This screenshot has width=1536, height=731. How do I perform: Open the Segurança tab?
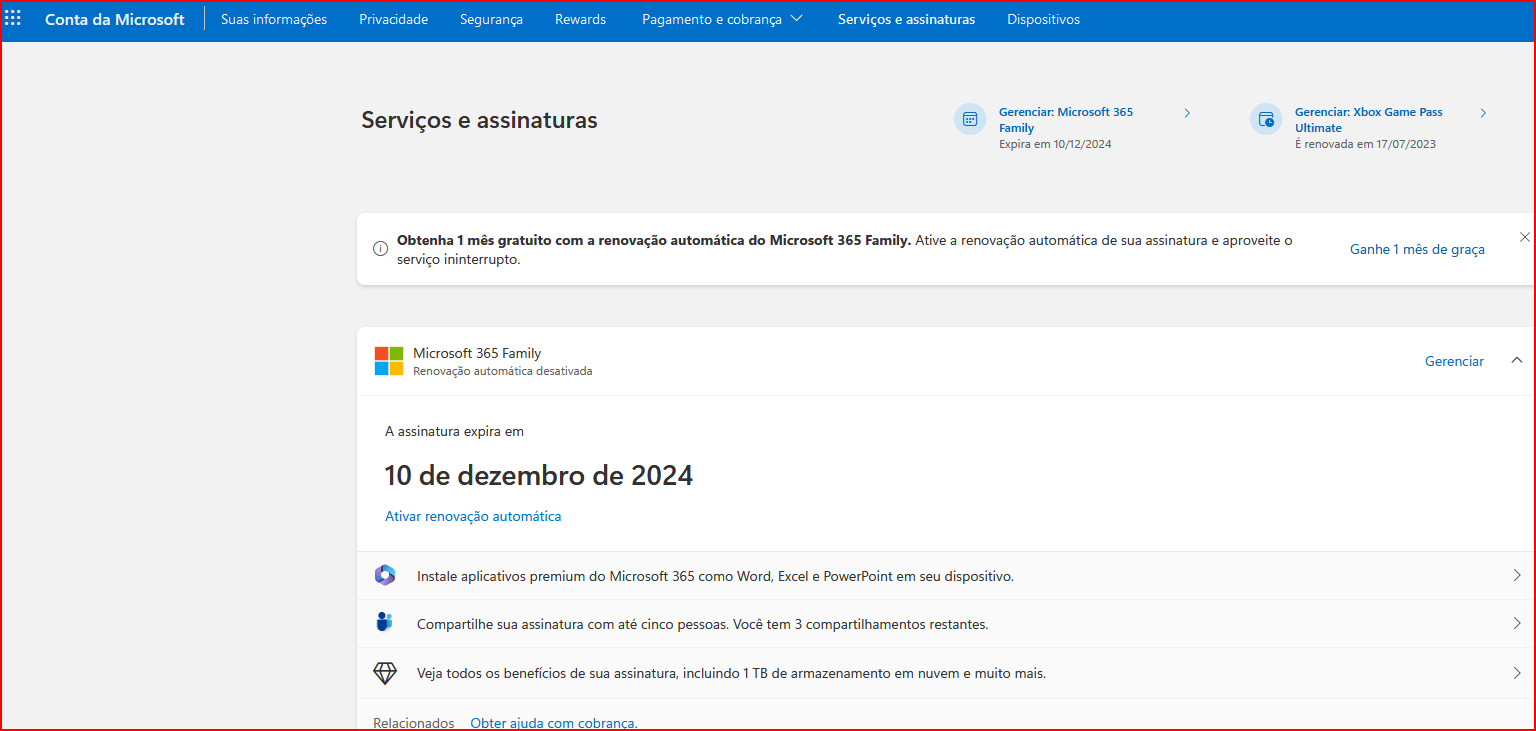point(491,19)
